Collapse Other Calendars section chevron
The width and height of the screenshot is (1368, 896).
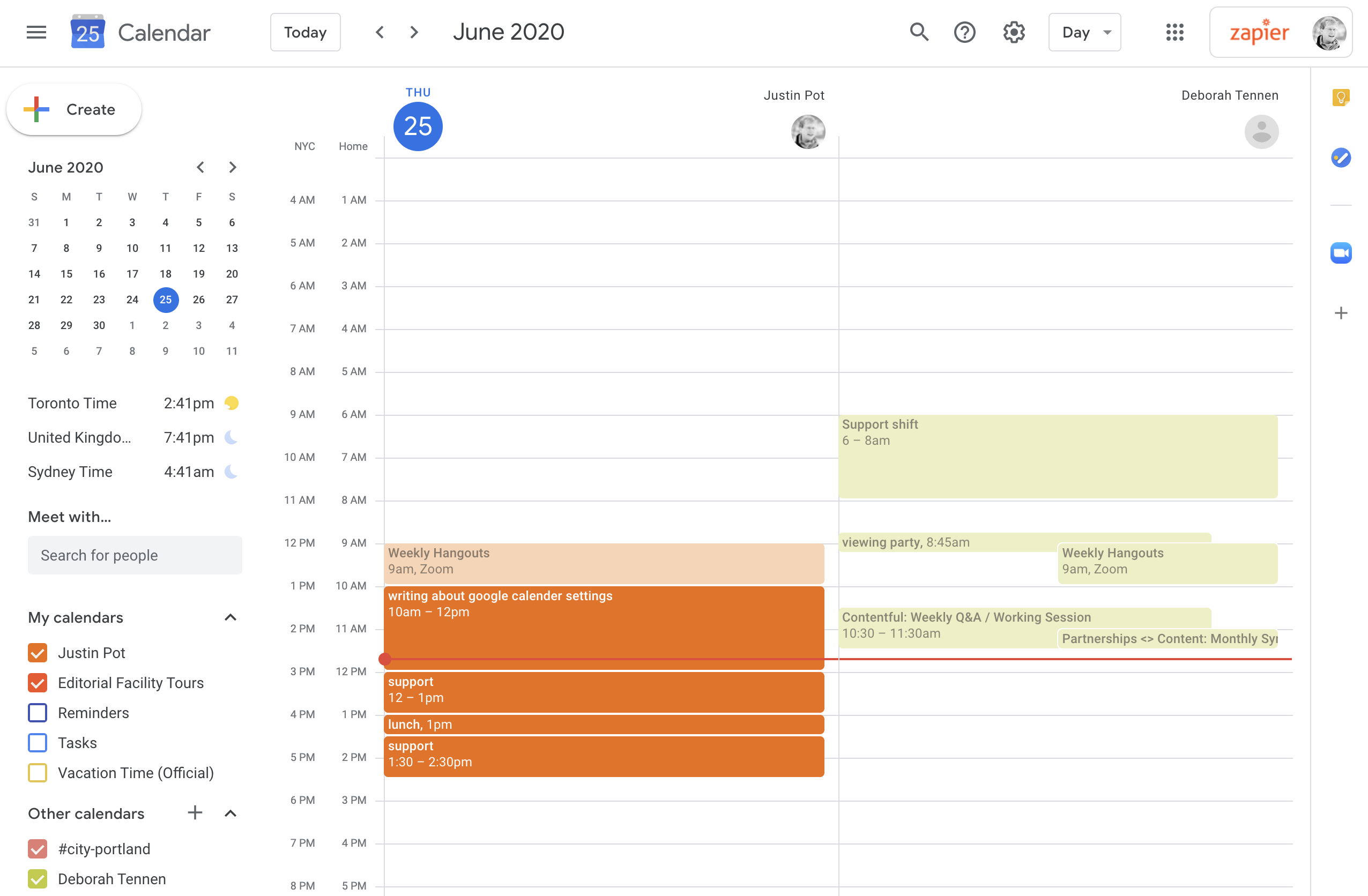pyautogui.click(x=231, y=813)
